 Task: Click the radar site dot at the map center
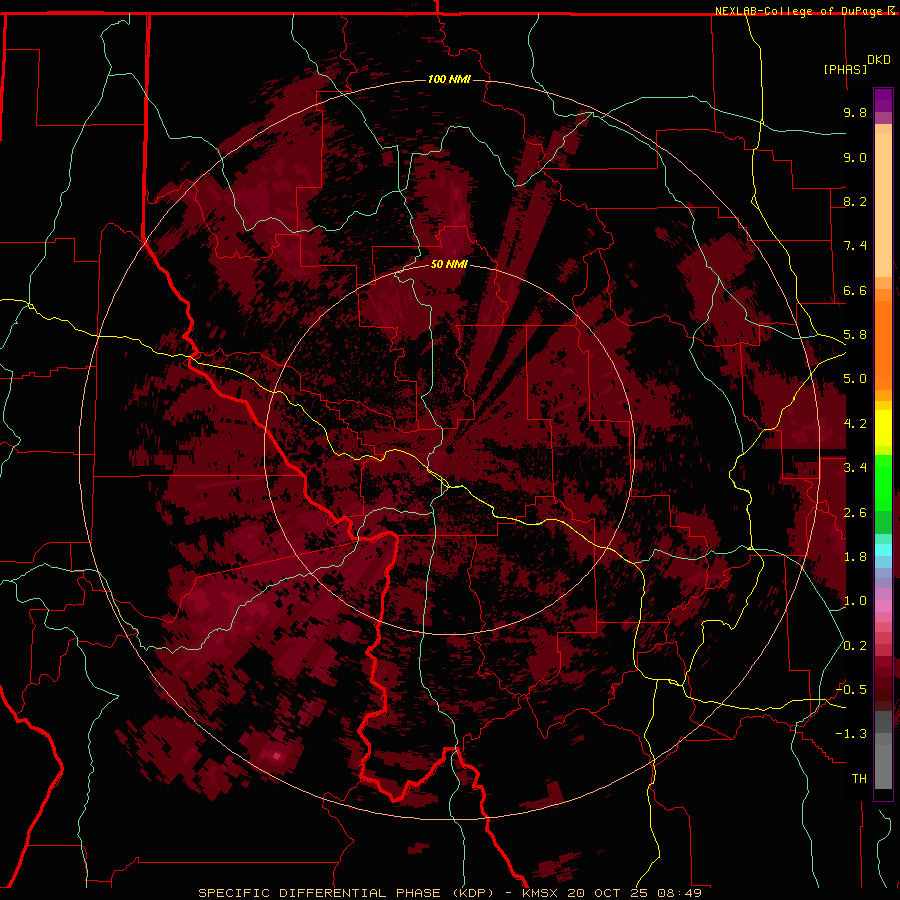pyautogui.click(x=449, y=450)
